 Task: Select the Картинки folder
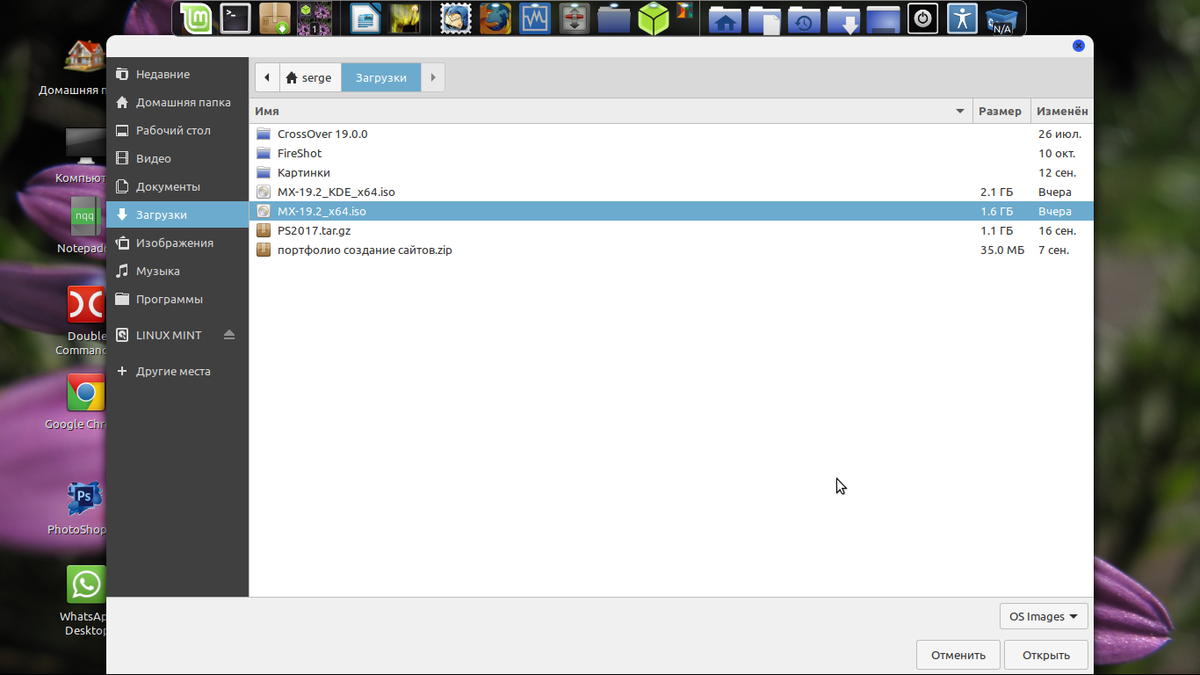point(671,173)
